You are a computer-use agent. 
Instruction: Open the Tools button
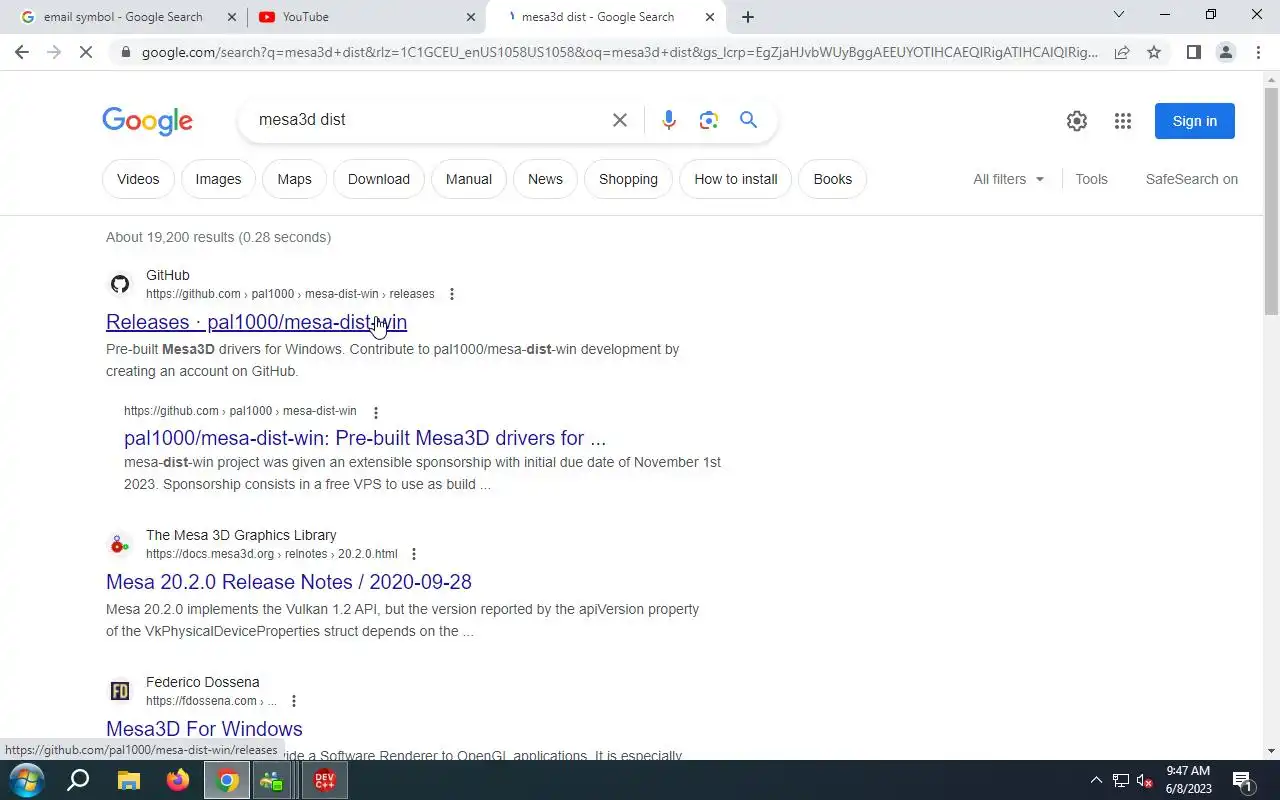point(1091,179)
